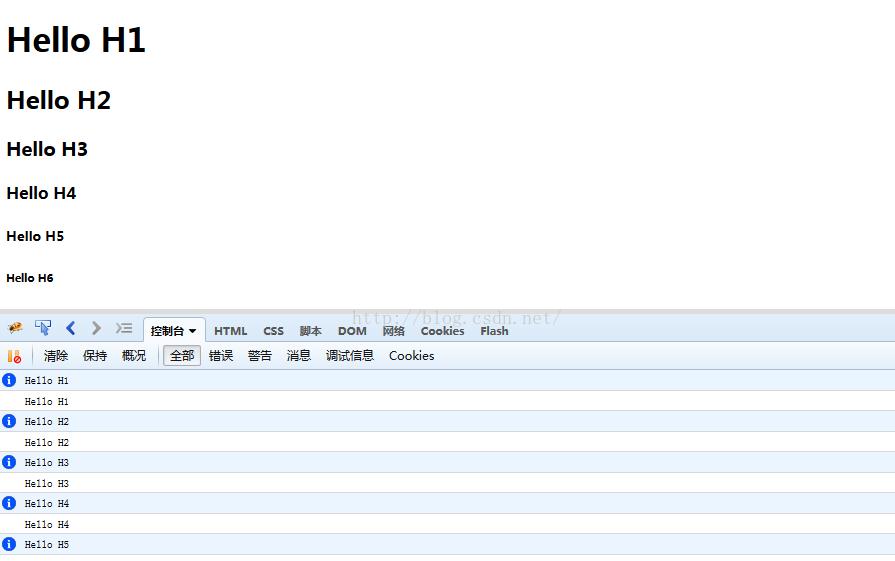This screenshot has height=561, width=895.
Task: Select the white Hello H2 console row
Action: point(448,442)
